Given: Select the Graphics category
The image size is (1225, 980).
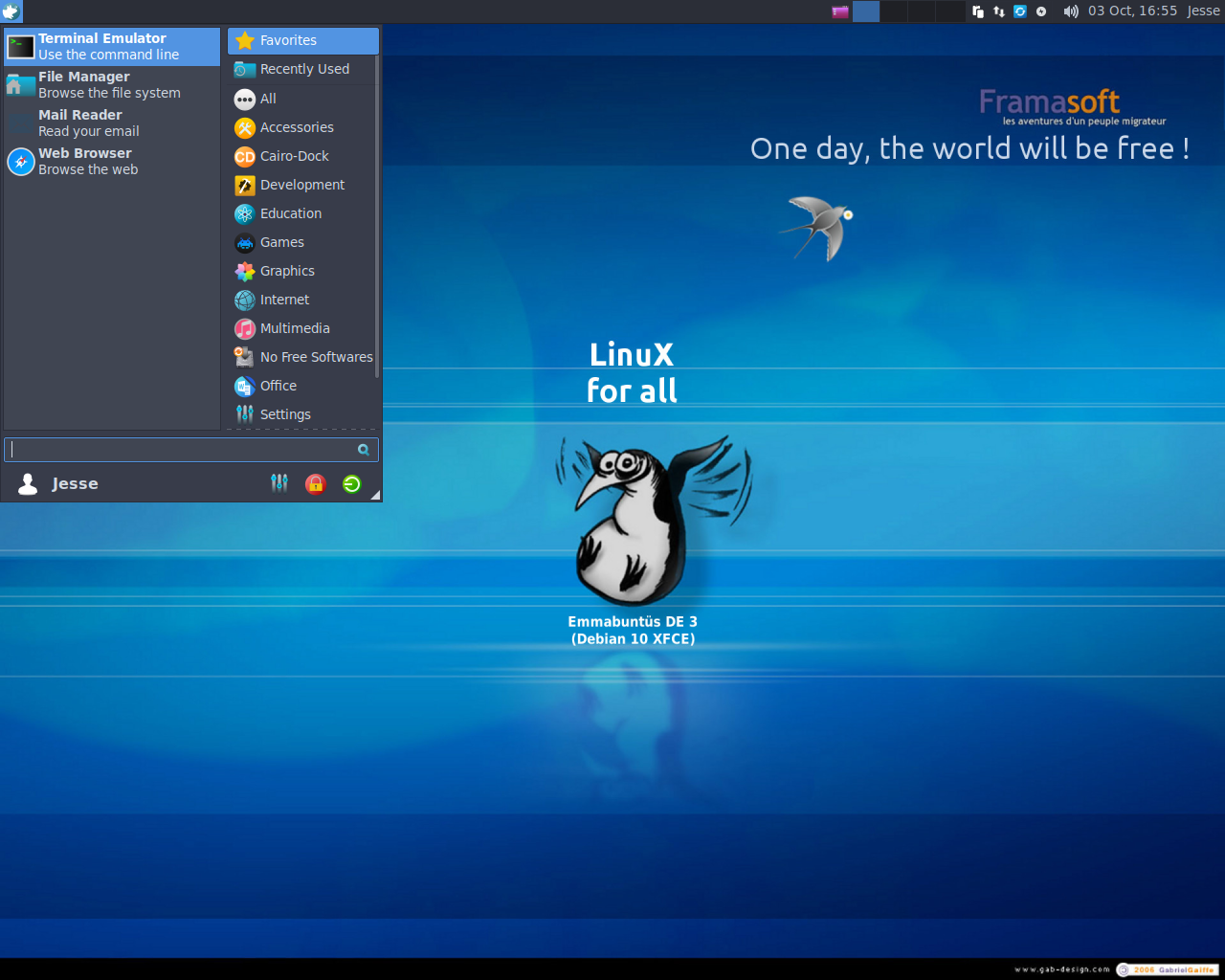Looking at the screenshot, I should tap(301, 271).
